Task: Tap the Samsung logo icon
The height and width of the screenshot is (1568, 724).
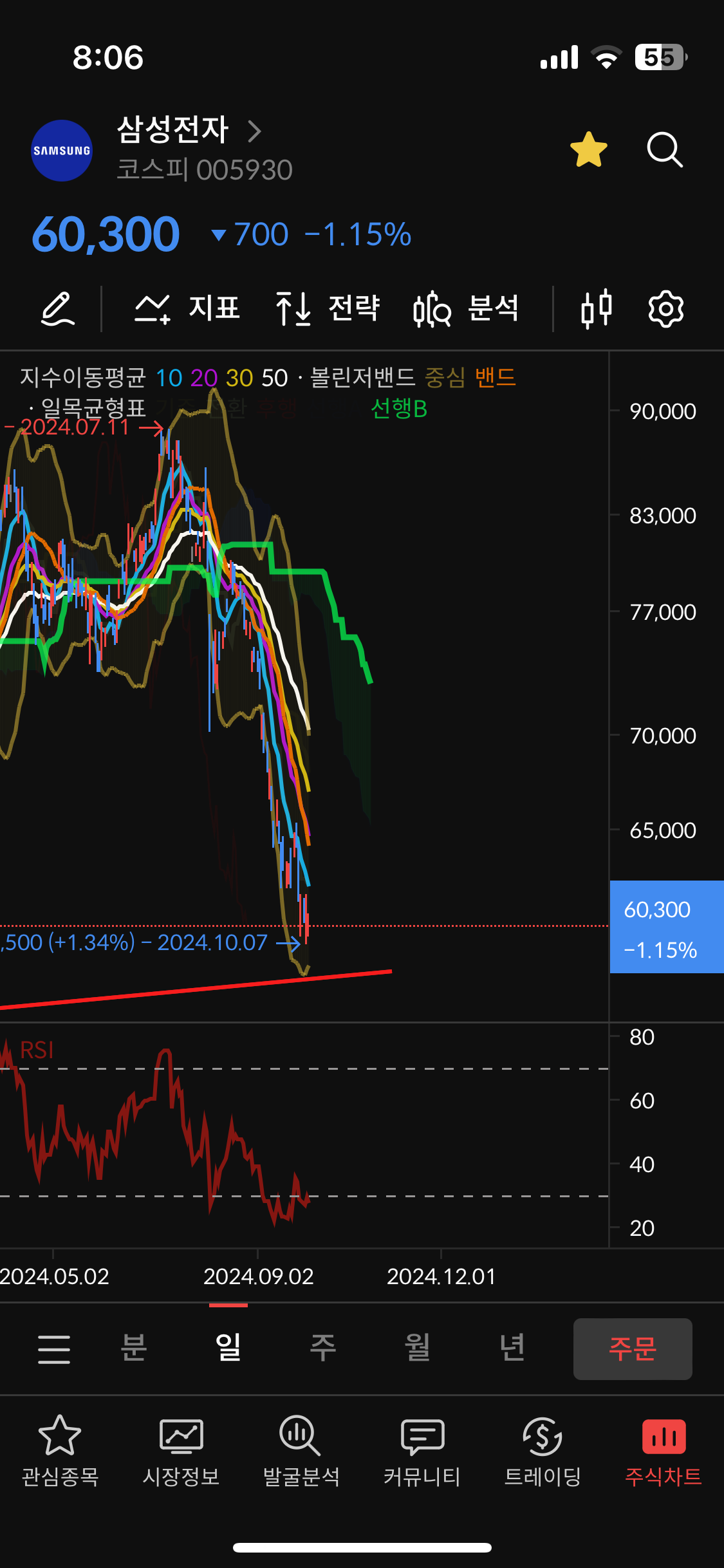Action: (x=62, y=151)
